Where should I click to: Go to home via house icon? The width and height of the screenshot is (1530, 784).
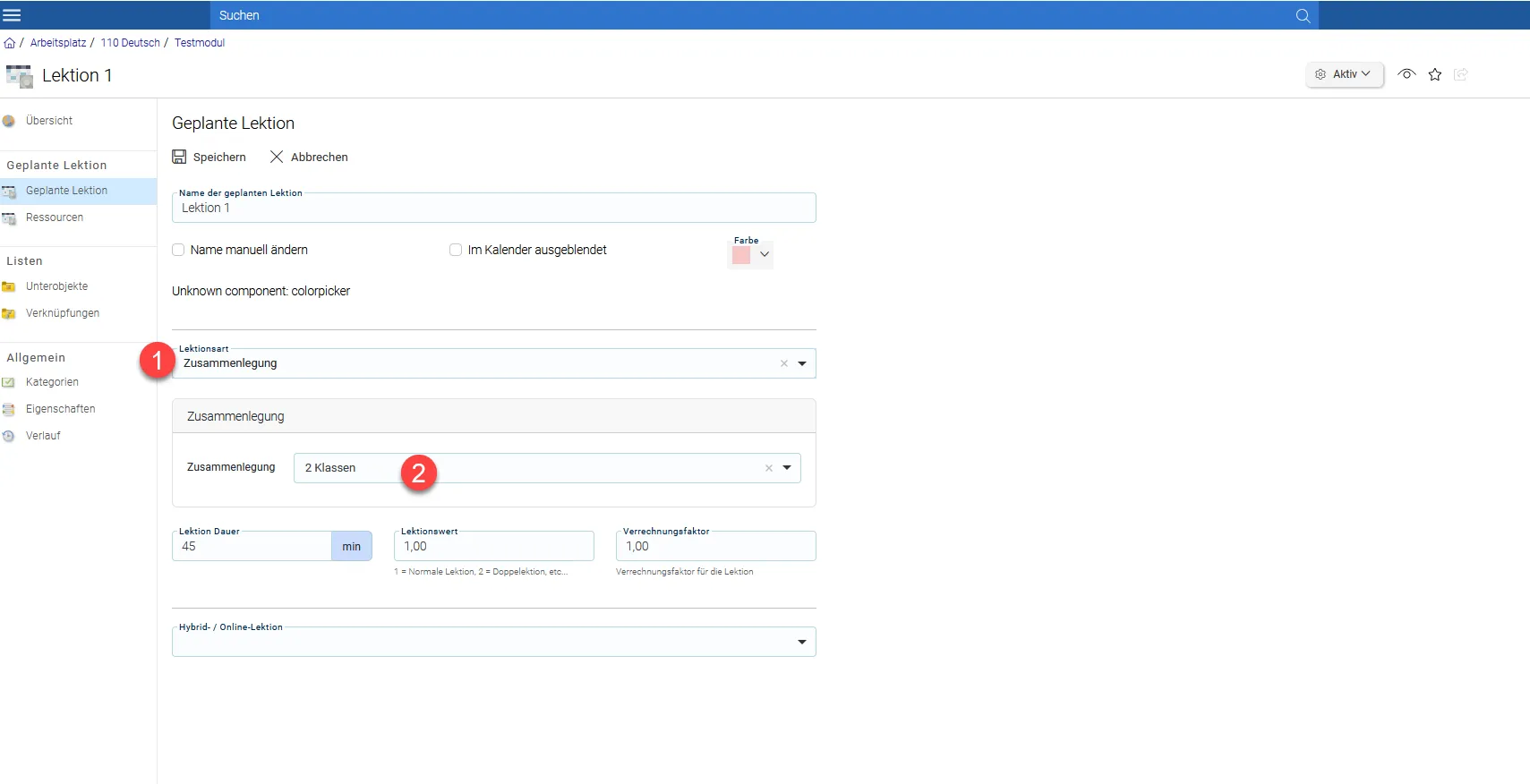tap(9, 43)
